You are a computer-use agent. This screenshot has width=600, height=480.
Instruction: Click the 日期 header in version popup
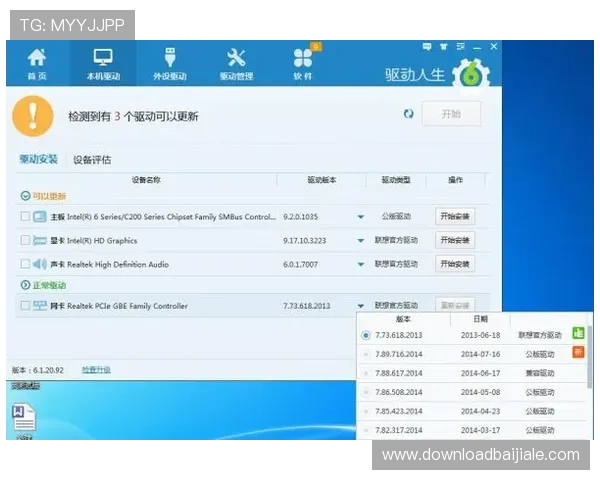[481, 319]
